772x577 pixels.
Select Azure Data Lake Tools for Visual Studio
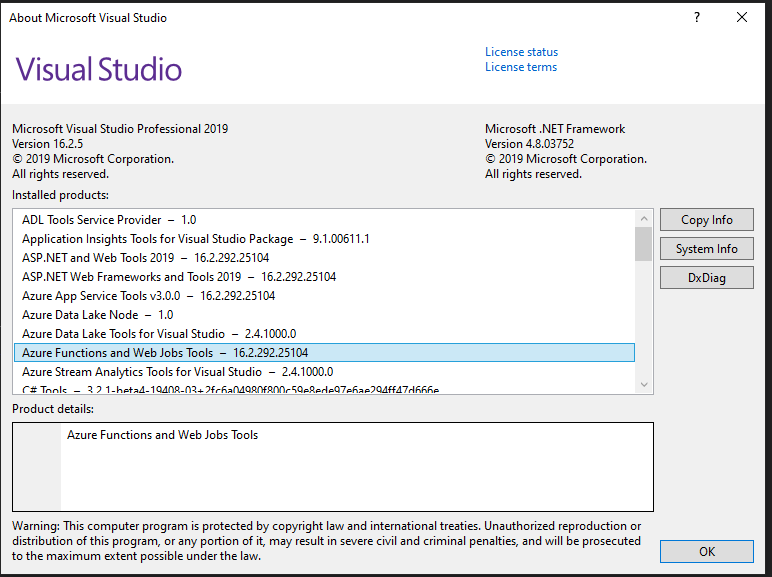324,334
